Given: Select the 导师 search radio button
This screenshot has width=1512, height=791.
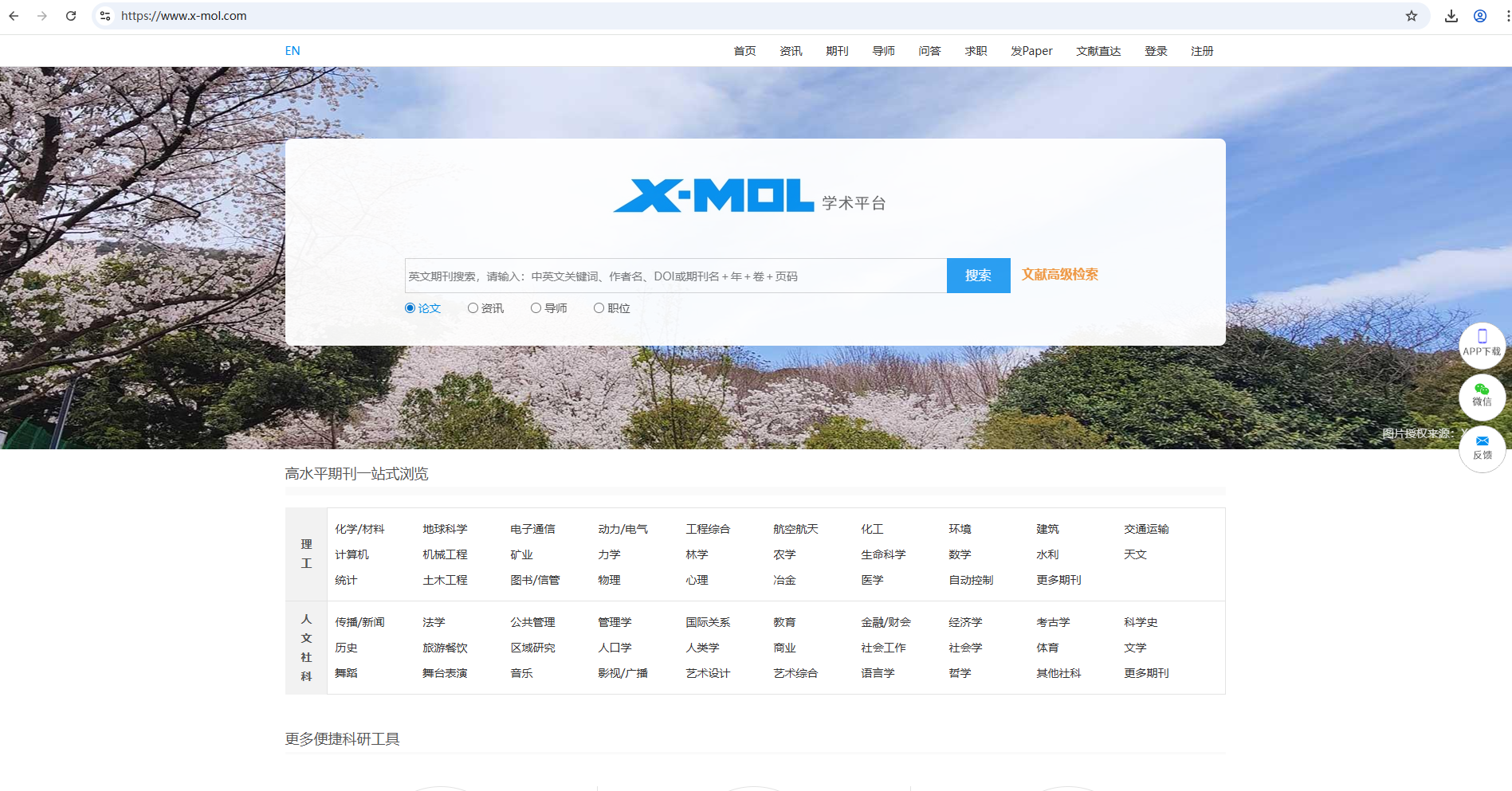Looking at the screenshot, I should (x=536, y=307).
